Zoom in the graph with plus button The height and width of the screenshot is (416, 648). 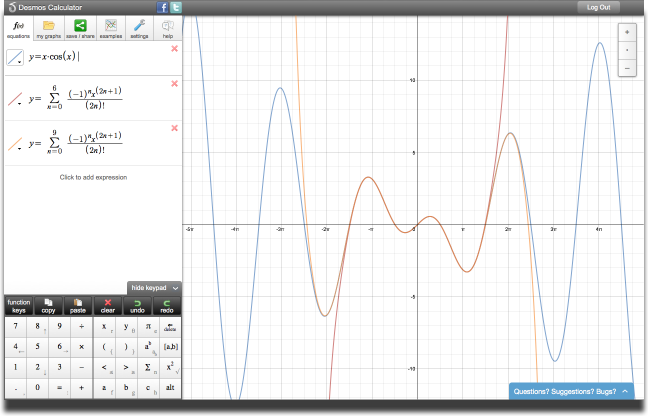[627, 32]
